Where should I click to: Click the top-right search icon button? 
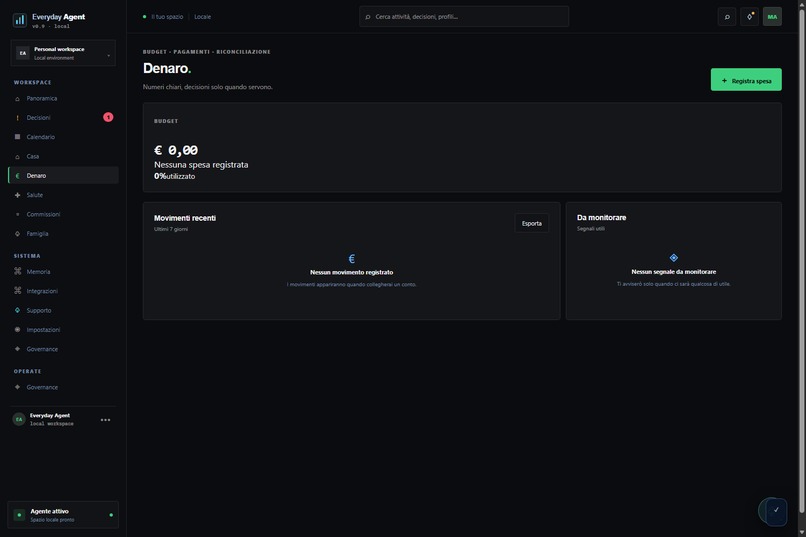tap(727, 17)
